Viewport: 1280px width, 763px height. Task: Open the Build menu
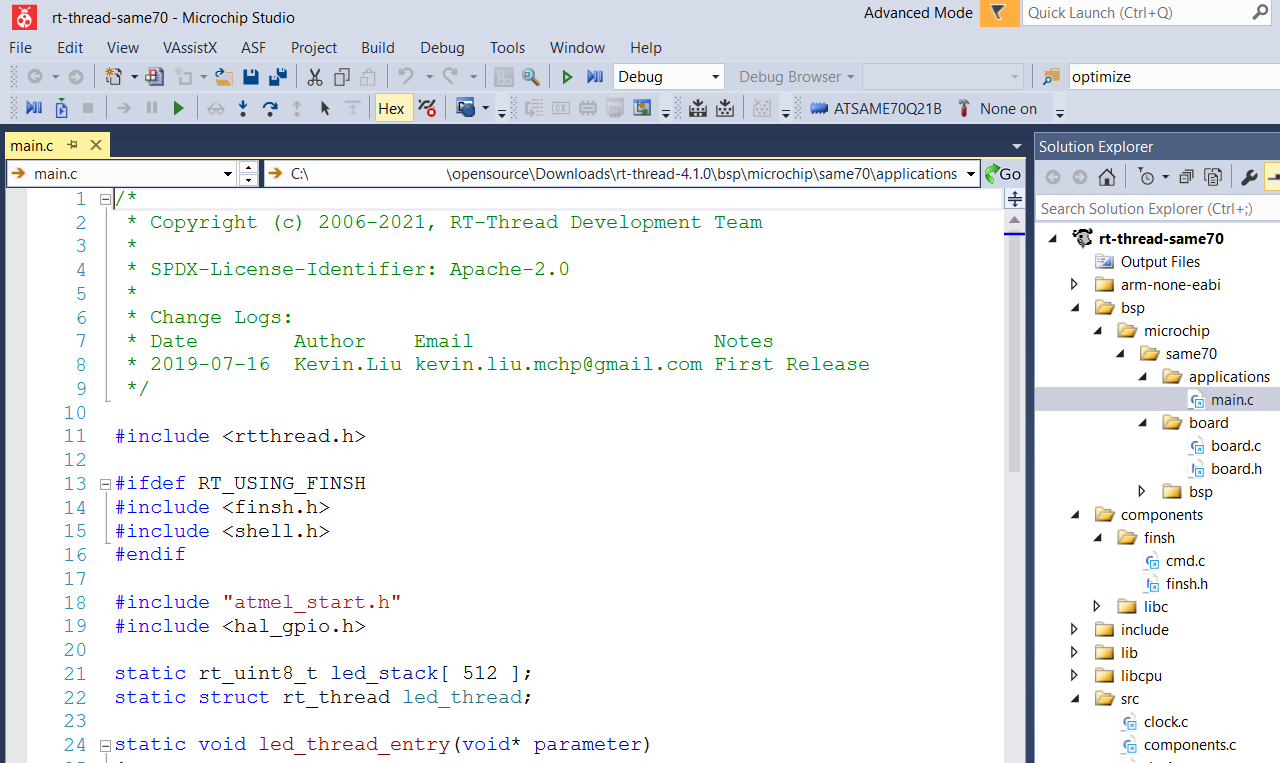[377, 47]
